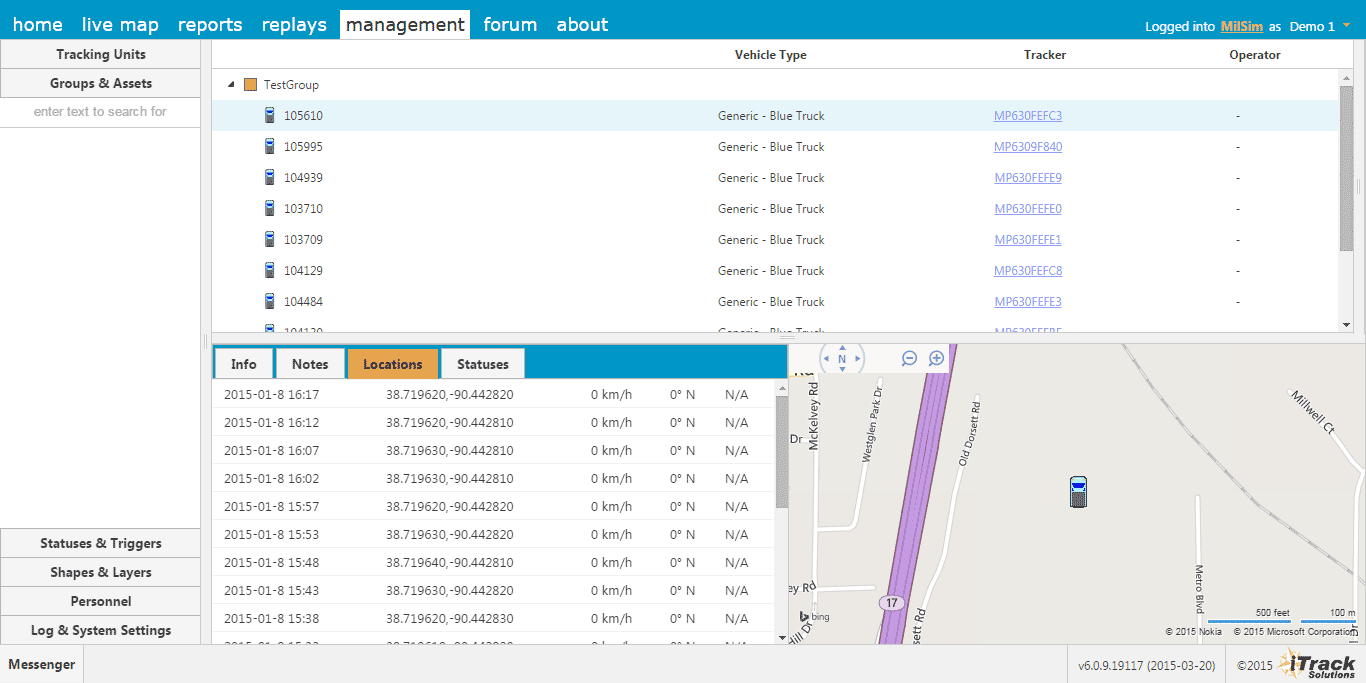Switch to the Statuses tab
The image size is (1366, 683).
tap(483, 364)
